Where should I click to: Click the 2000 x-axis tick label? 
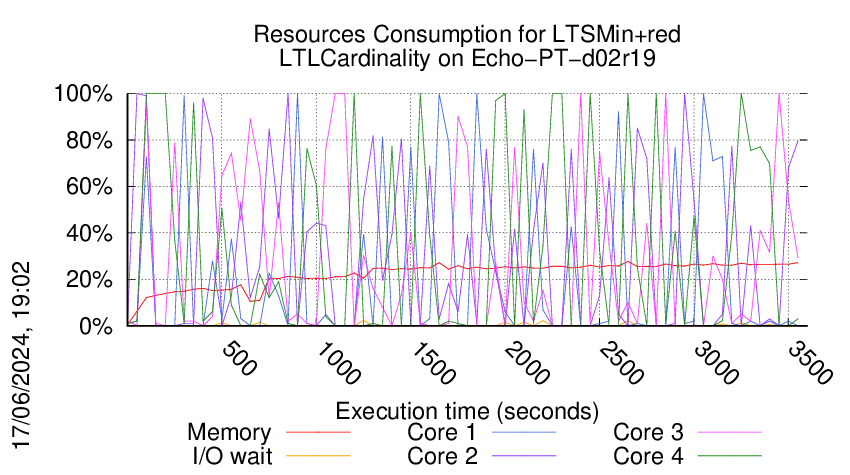click(527, 363)
